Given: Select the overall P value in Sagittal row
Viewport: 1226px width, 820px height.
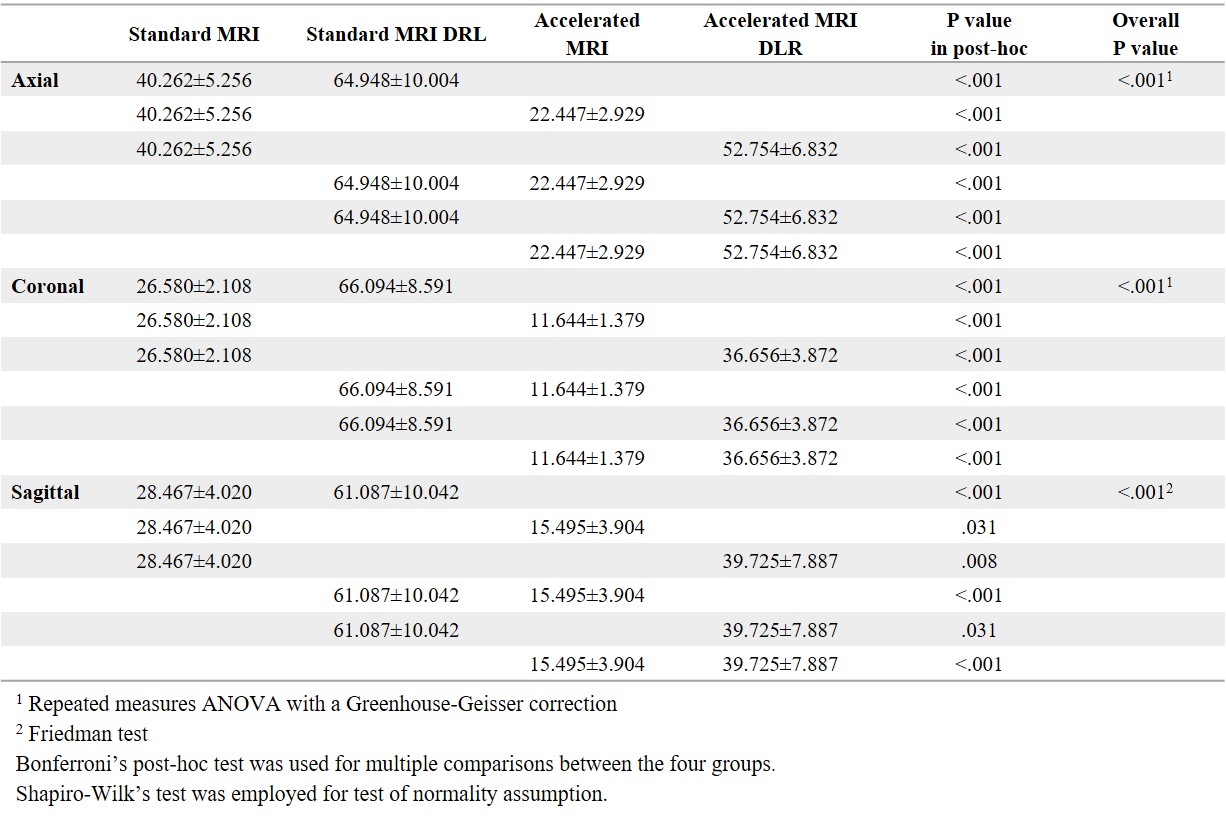Looking at the screenshot, I should coord(1144,493).
